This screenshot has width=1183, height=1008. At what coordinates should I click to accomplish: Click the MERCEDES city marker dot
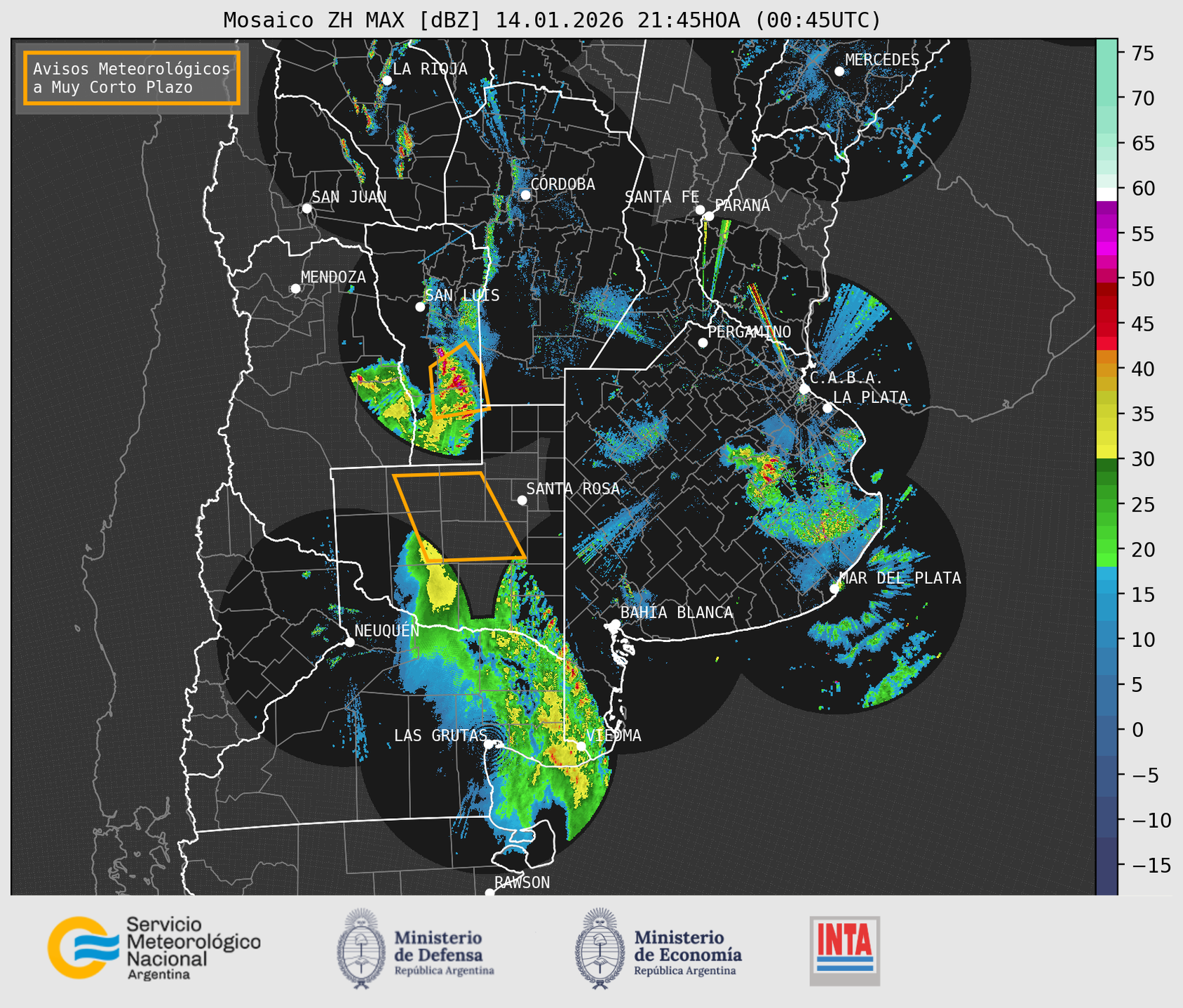(x=839, y=71)
